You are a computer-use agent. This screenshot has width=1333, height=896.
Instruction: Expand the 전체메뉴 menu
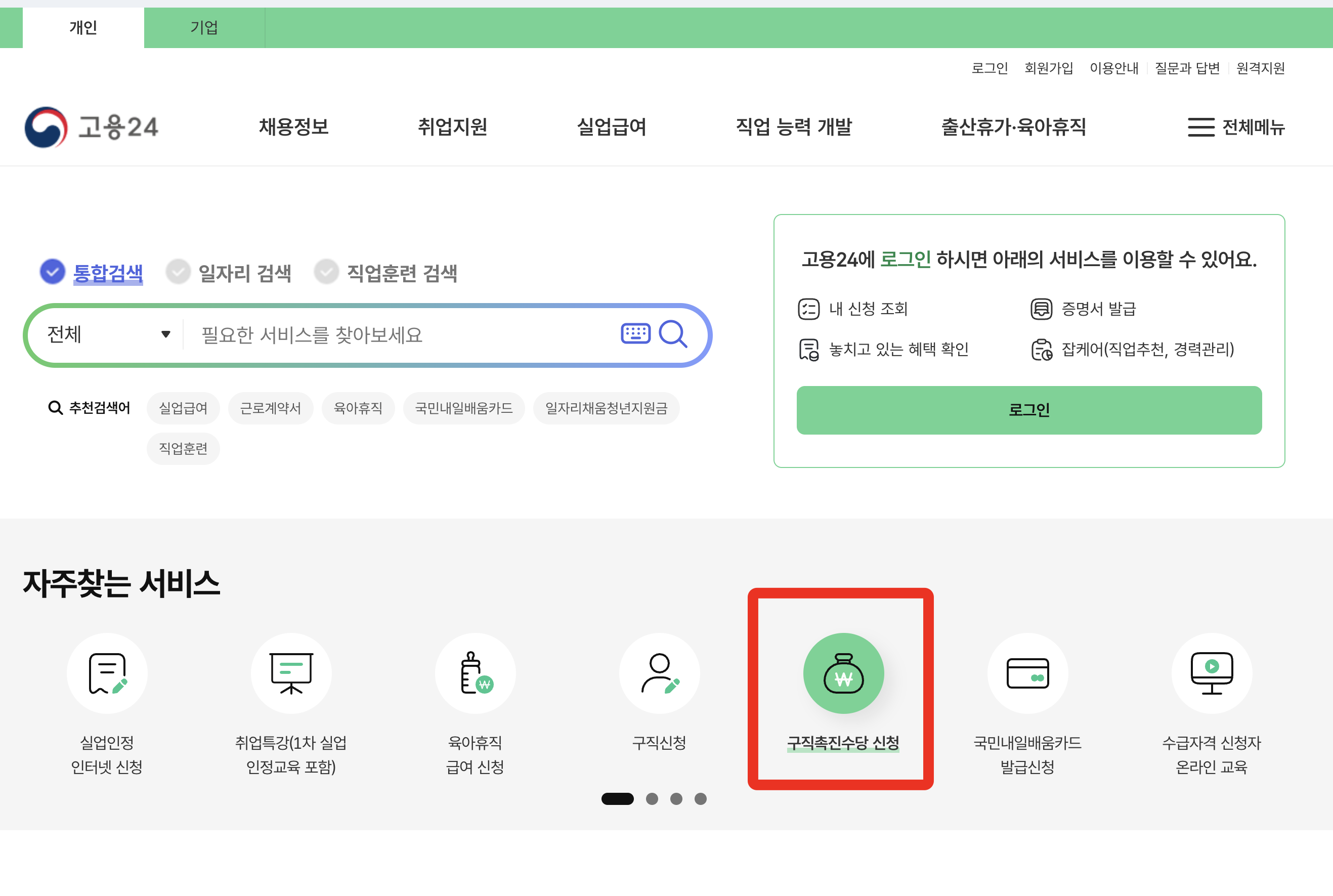click(1236, 127)
